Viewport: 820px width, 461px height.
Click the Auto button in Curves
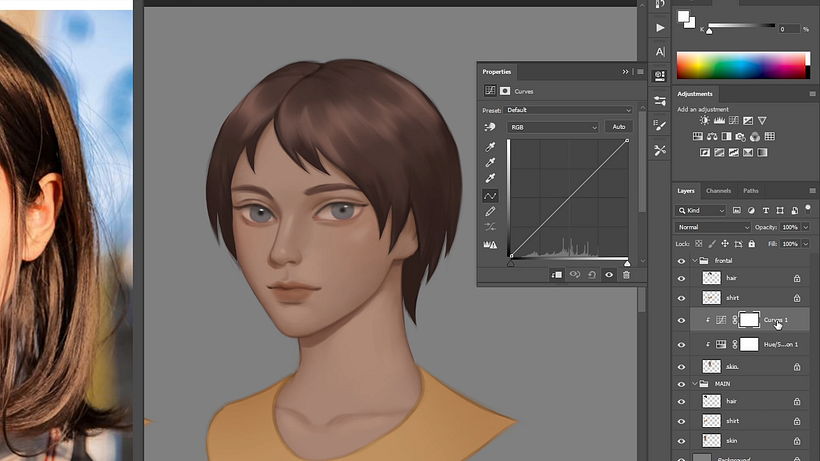click(619, 127)
